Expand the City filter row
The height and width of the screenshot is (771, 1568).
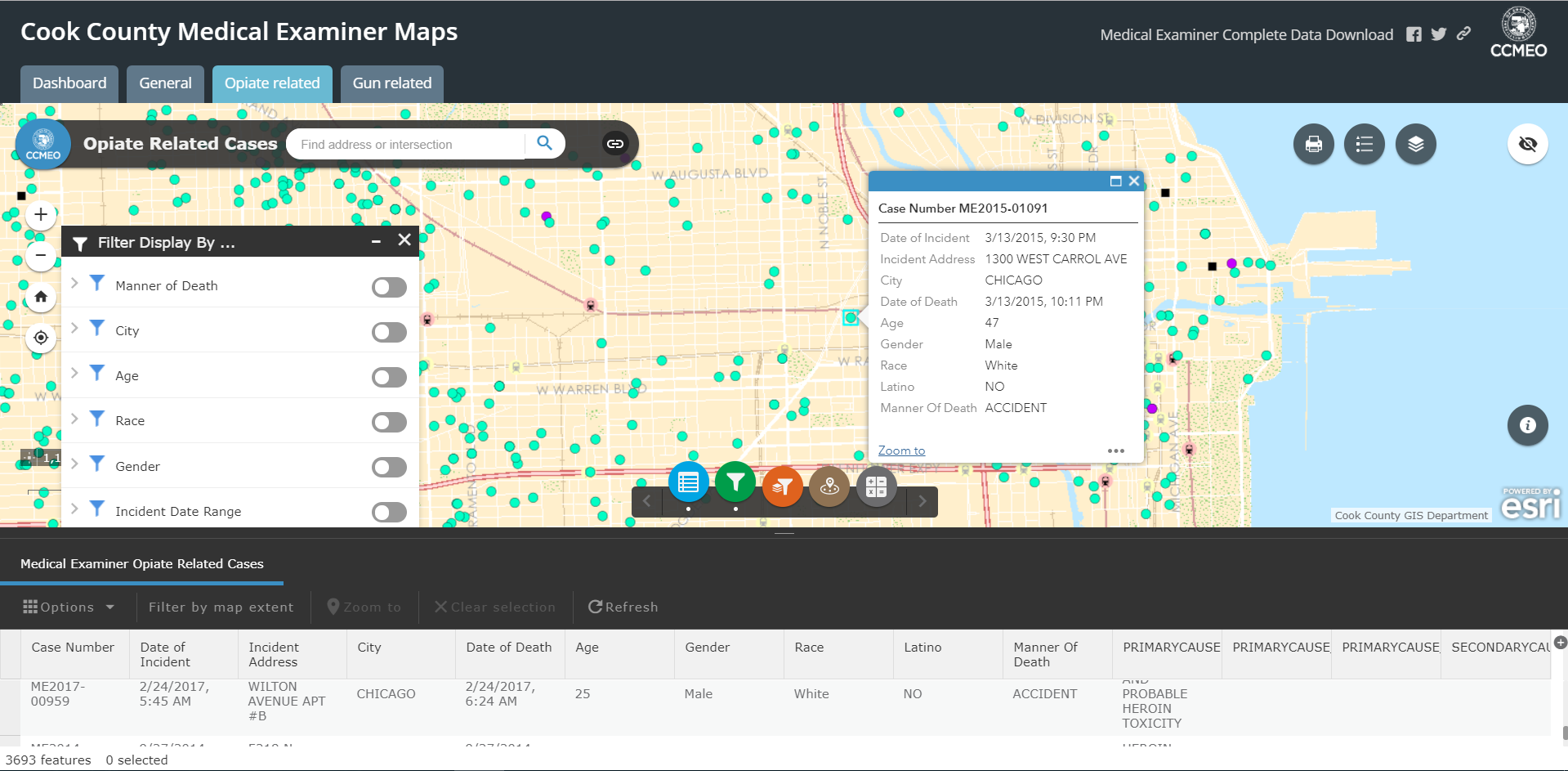(x=75, y=329)
